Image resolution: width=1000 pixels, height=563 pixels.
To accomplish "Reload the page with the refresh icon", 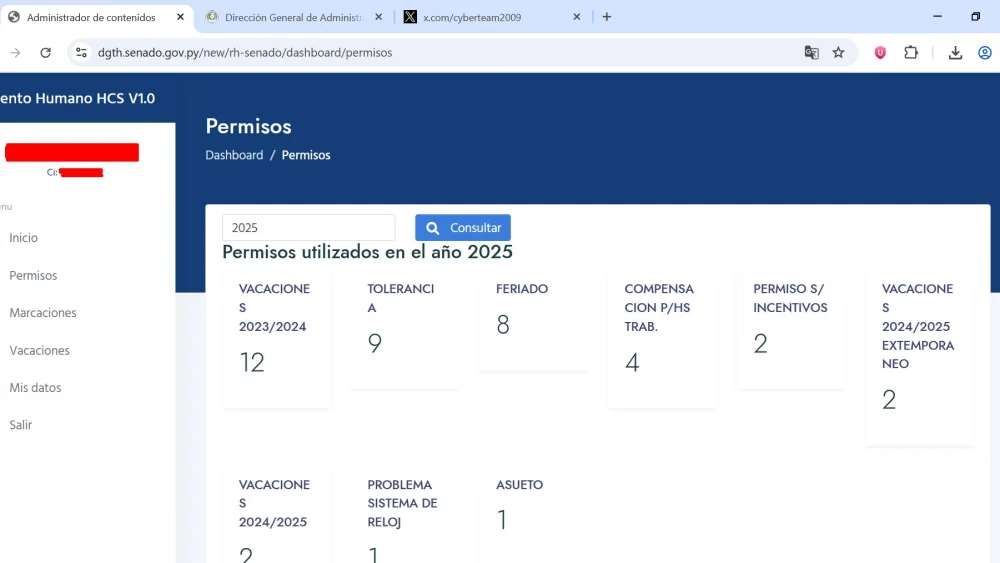I will 45,53.
